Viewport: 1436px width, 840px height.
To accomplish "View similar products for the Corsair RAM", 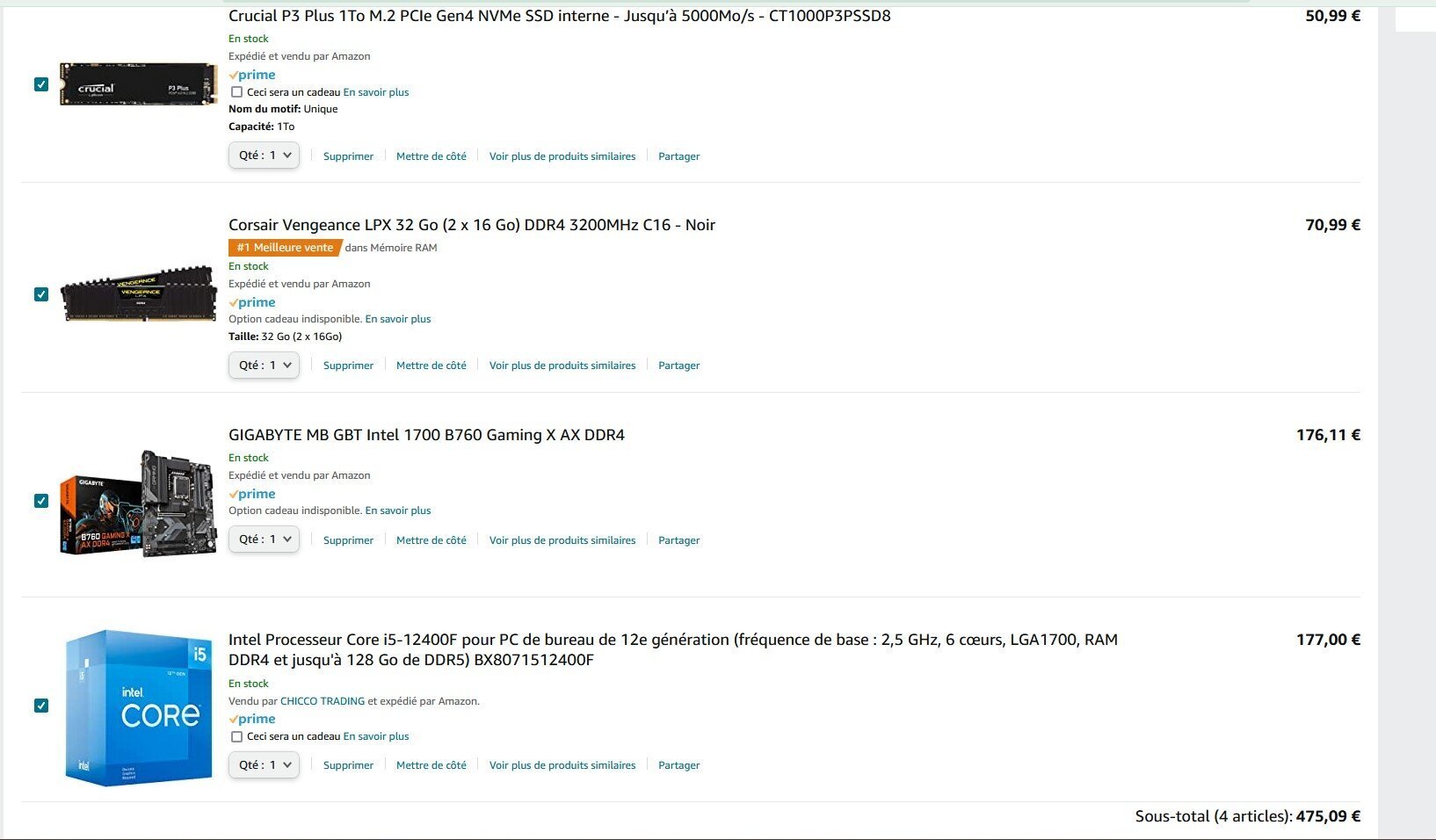I will pos(562,366).
